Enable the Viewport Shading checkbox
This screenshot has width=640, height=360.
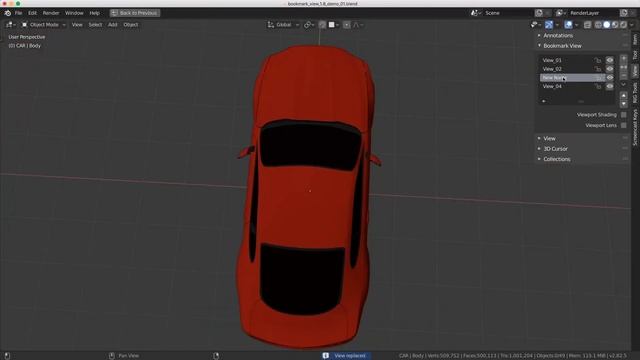624,115
